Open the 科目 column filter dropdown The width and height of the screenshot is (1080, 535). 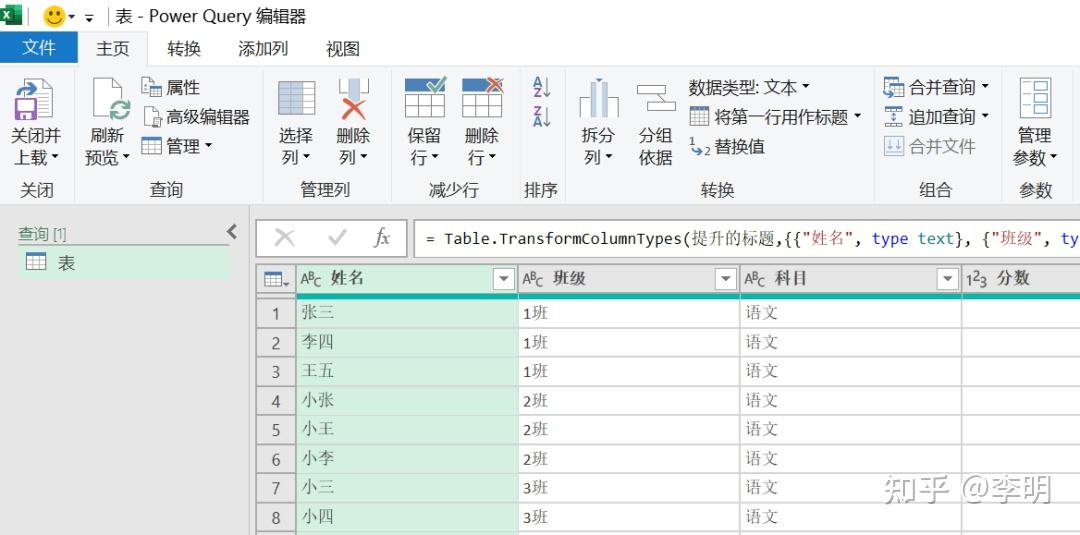coord(948,279)
